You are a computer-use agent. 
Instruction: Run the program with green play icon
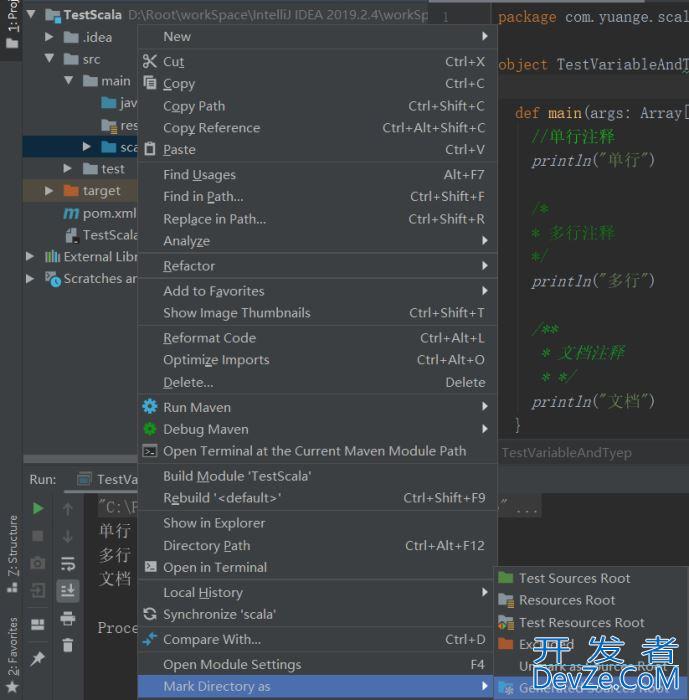pos(38,508)
